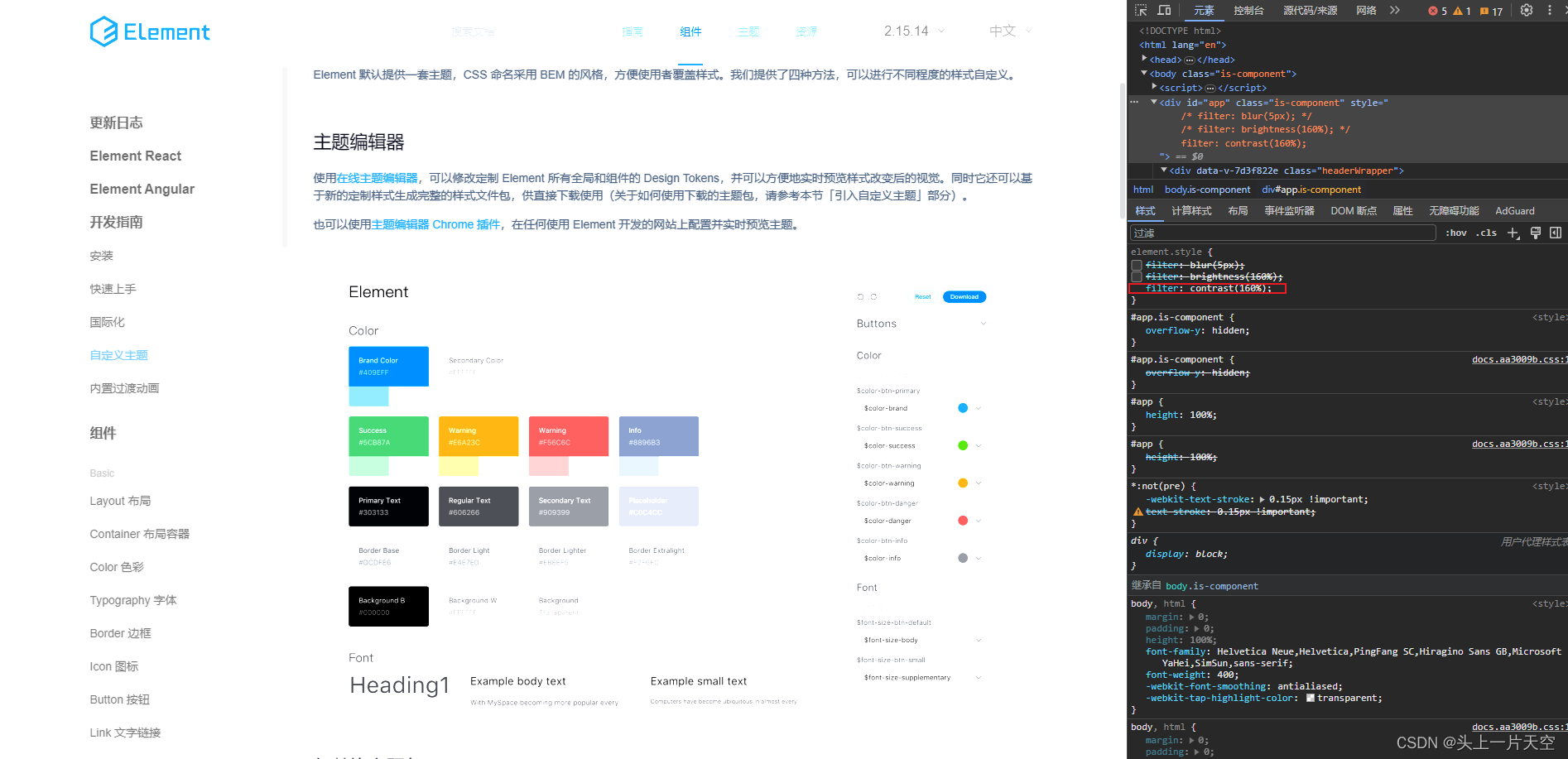This screenshot has width=1568, height=759.
Task: Open the 2.15.14 version dropdown
Action: [x=914, y=31]
